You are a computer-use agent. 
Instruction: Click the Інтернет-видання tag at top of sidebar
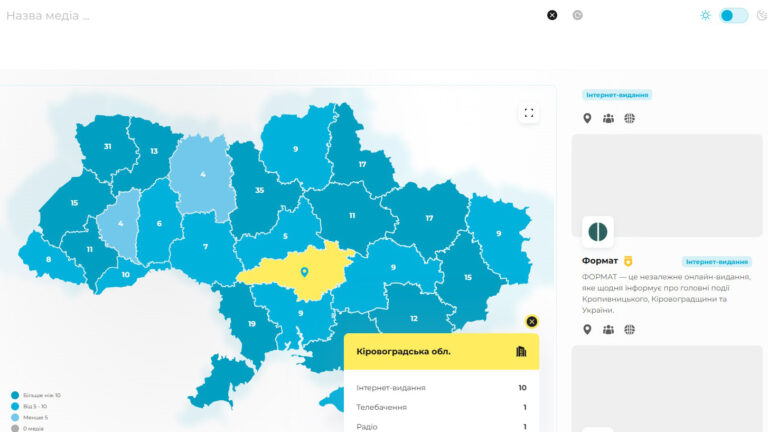[x=617, y=95]
